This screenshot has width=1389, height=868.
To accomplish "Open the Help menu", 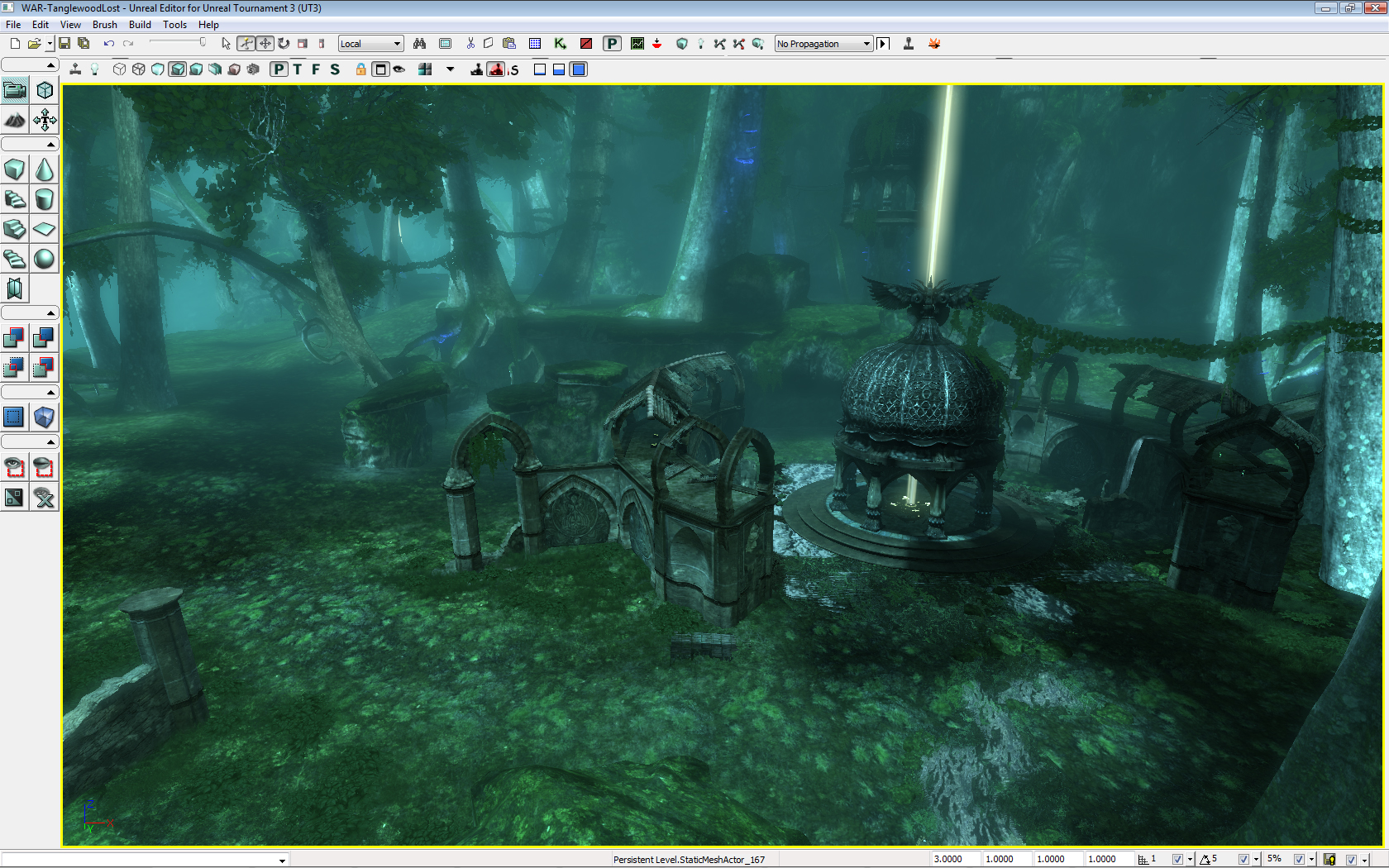I will pyautogui.click(x=208, y=25).
